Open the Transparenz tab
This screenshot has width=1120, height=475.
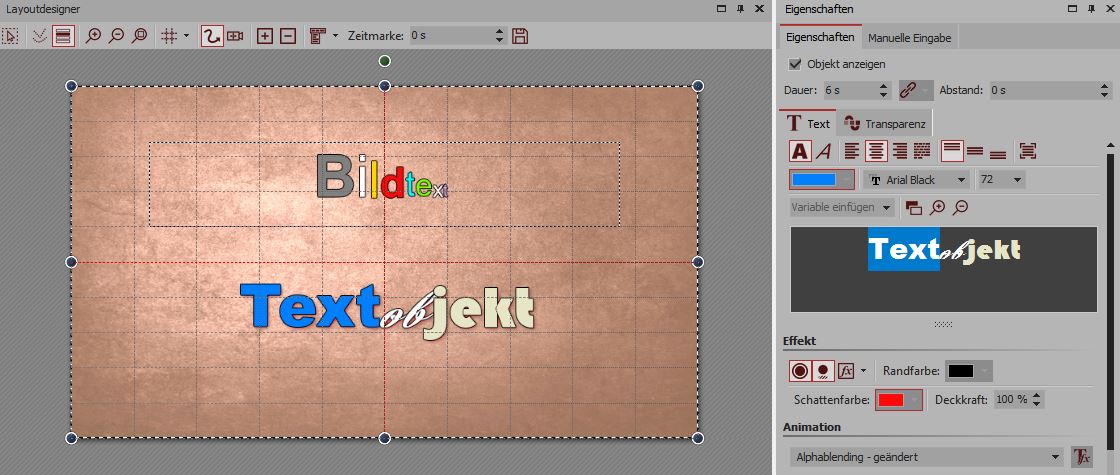pos(884,124)
